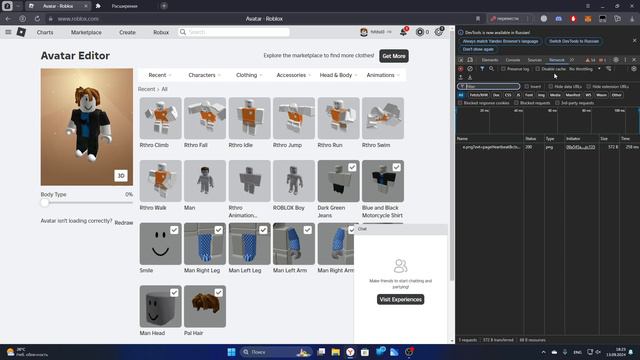Screen dimensions: 640x360
Task: Switch to DevTools Sources tab
Action: 534,60
